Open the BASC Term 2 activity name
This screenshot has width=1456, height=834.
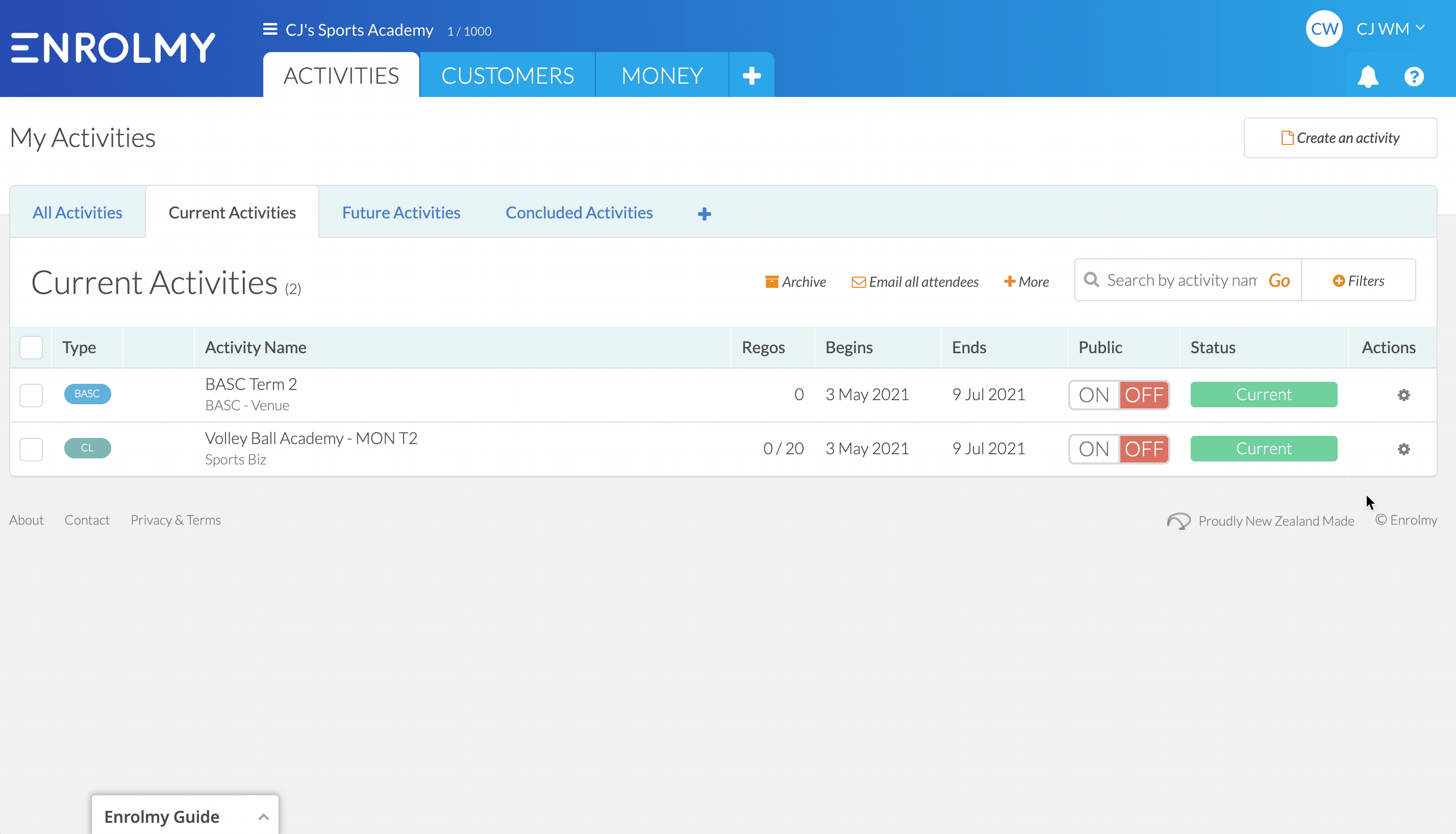251,384
